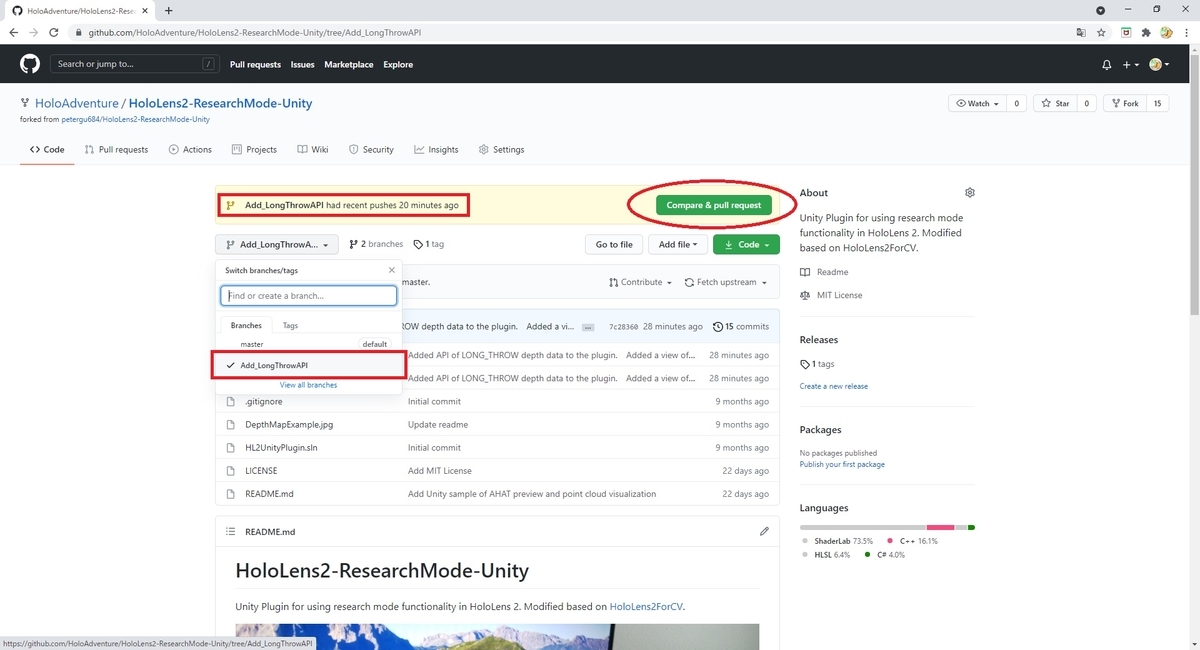The image size is (1200, 650).
Task: Open the HoloAdventure owner link
Action: [x=76, y=103]
